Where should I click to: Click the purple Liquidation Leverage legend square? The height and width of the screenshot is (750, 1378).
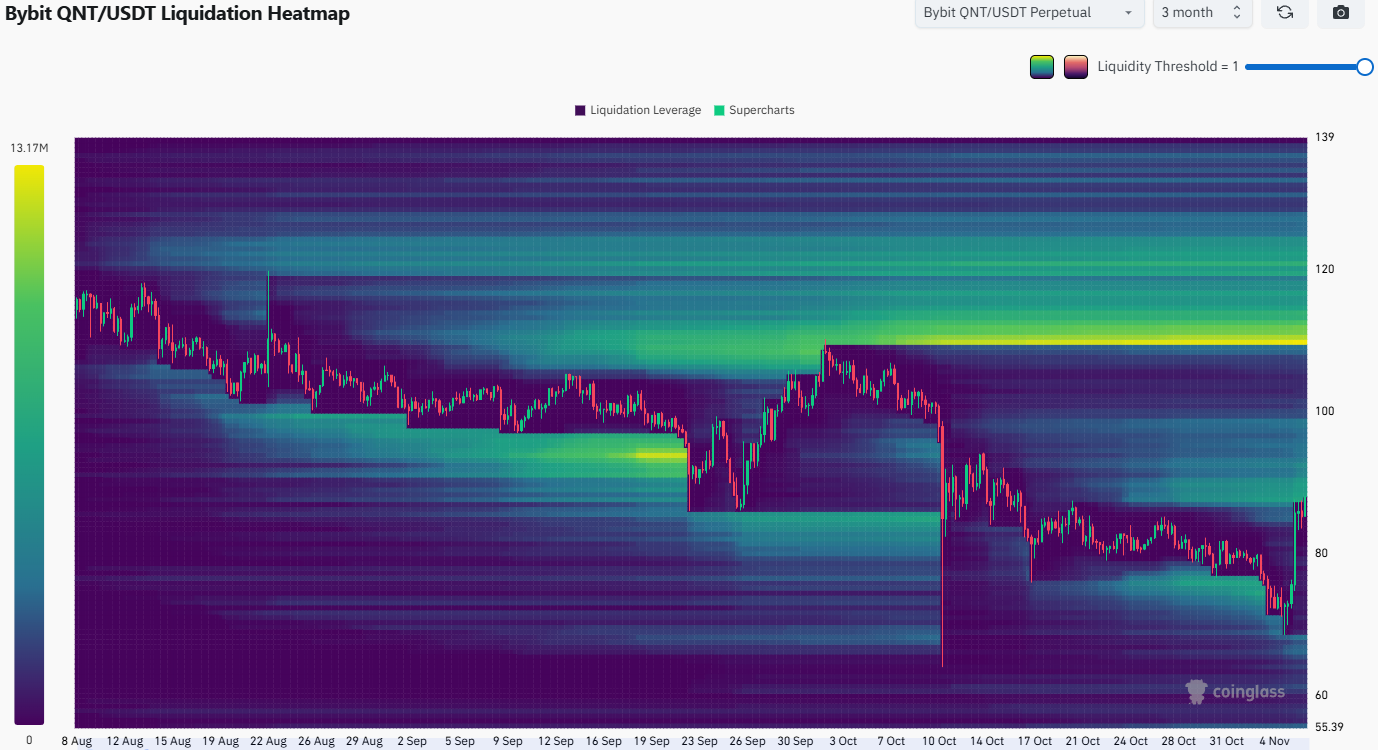pyautogui.click(x=580, y=110)
